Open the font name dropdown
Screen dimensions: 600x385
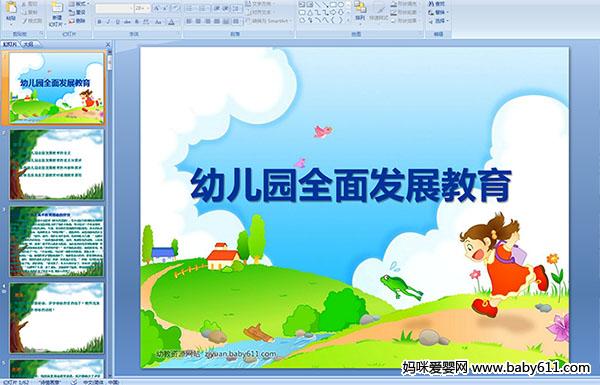(x=114, y=8)
